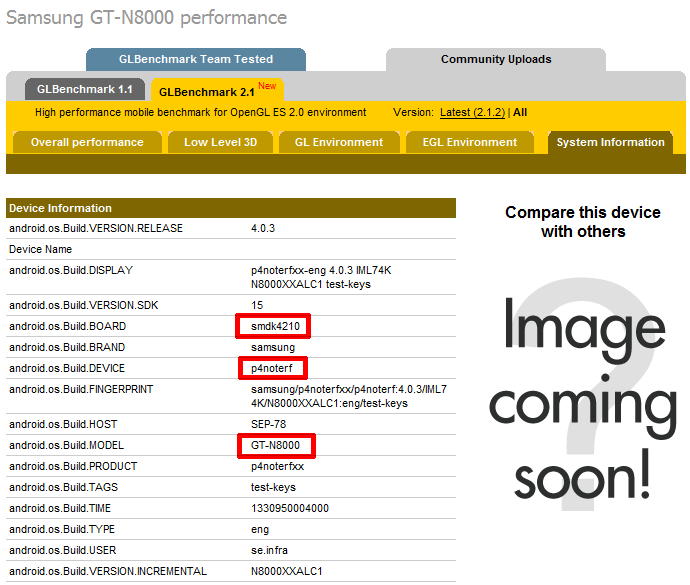Select the eng TYPE value
This screenshot has height=585, width=690.
pos(260,530)
